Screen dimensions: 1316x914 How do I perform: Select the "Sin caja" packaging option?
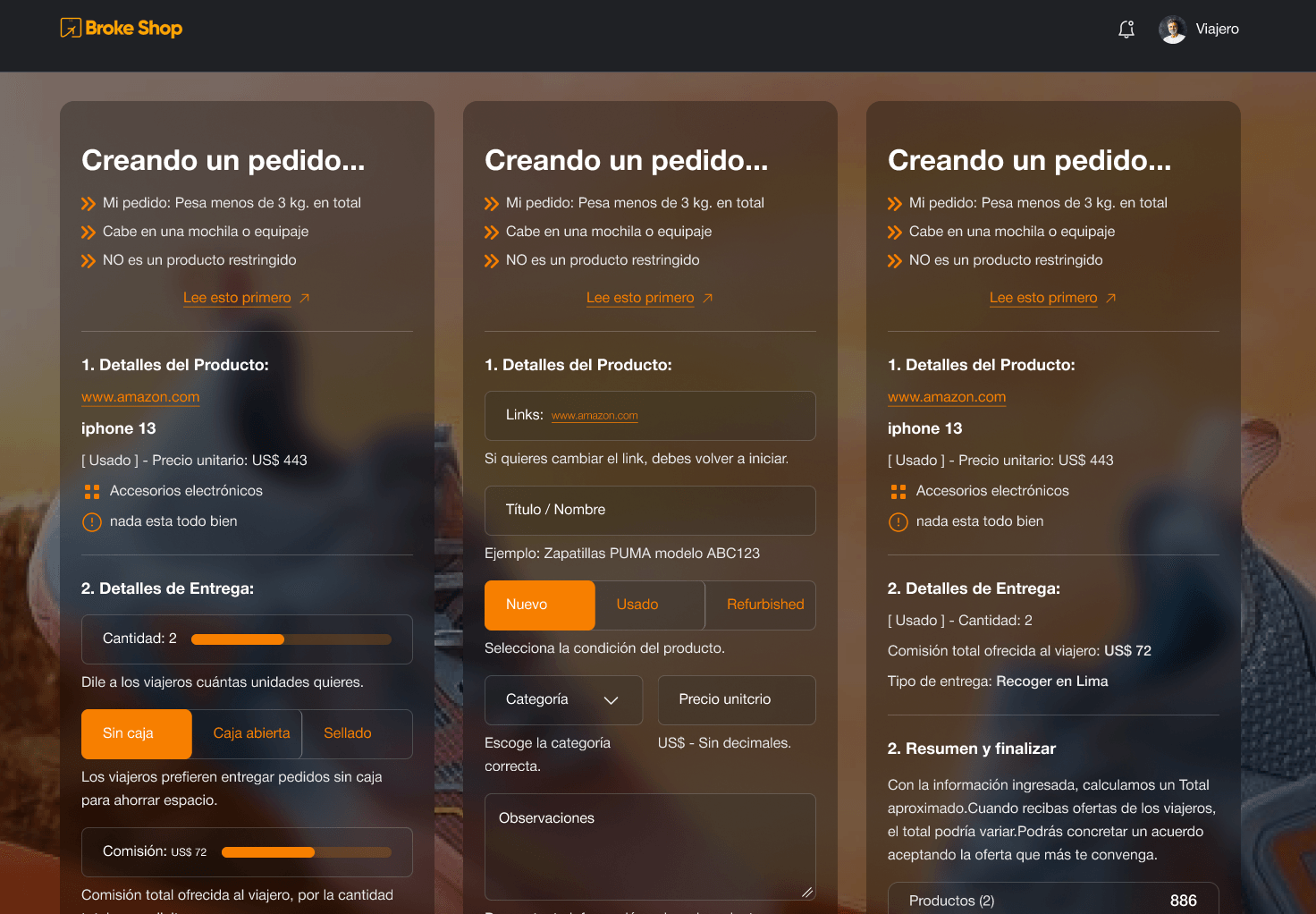pyautogui.click(x=136, y=733)
